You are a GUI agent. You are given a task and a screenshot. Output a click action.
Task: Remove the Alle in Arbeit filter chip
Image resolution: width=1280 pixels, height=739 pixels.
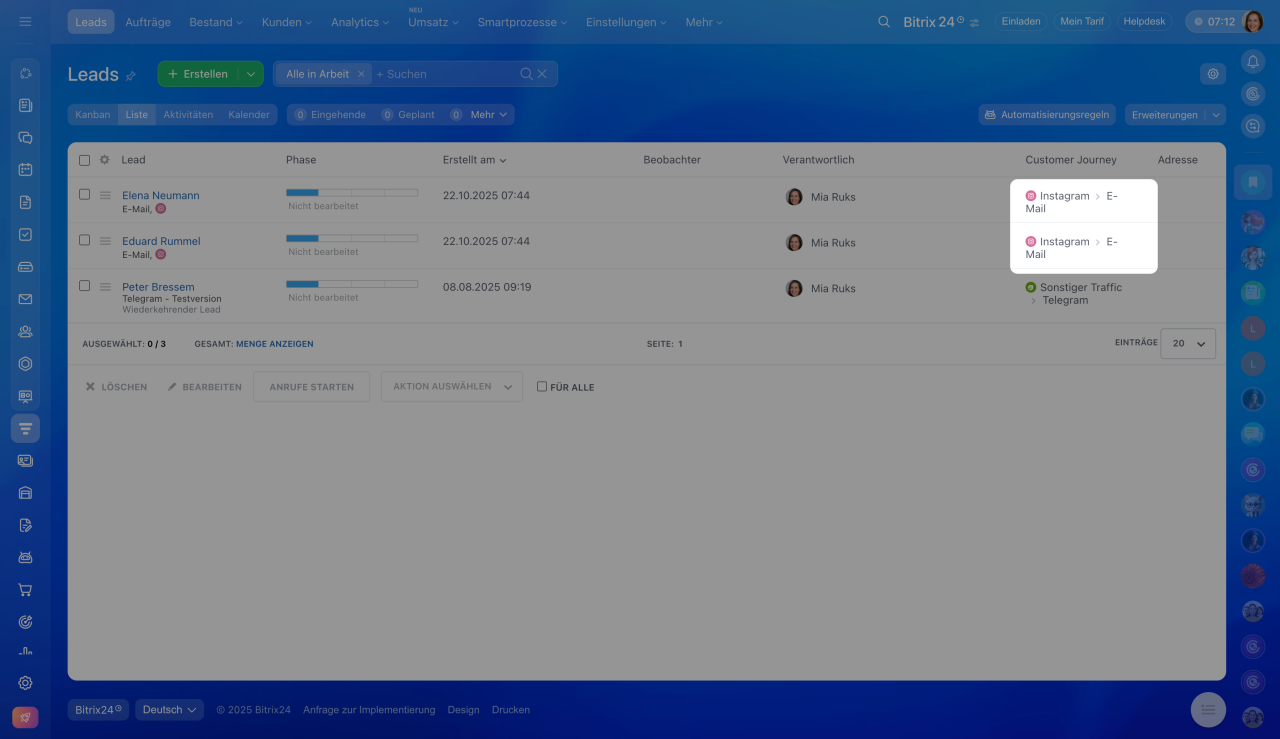pos(361,74)
